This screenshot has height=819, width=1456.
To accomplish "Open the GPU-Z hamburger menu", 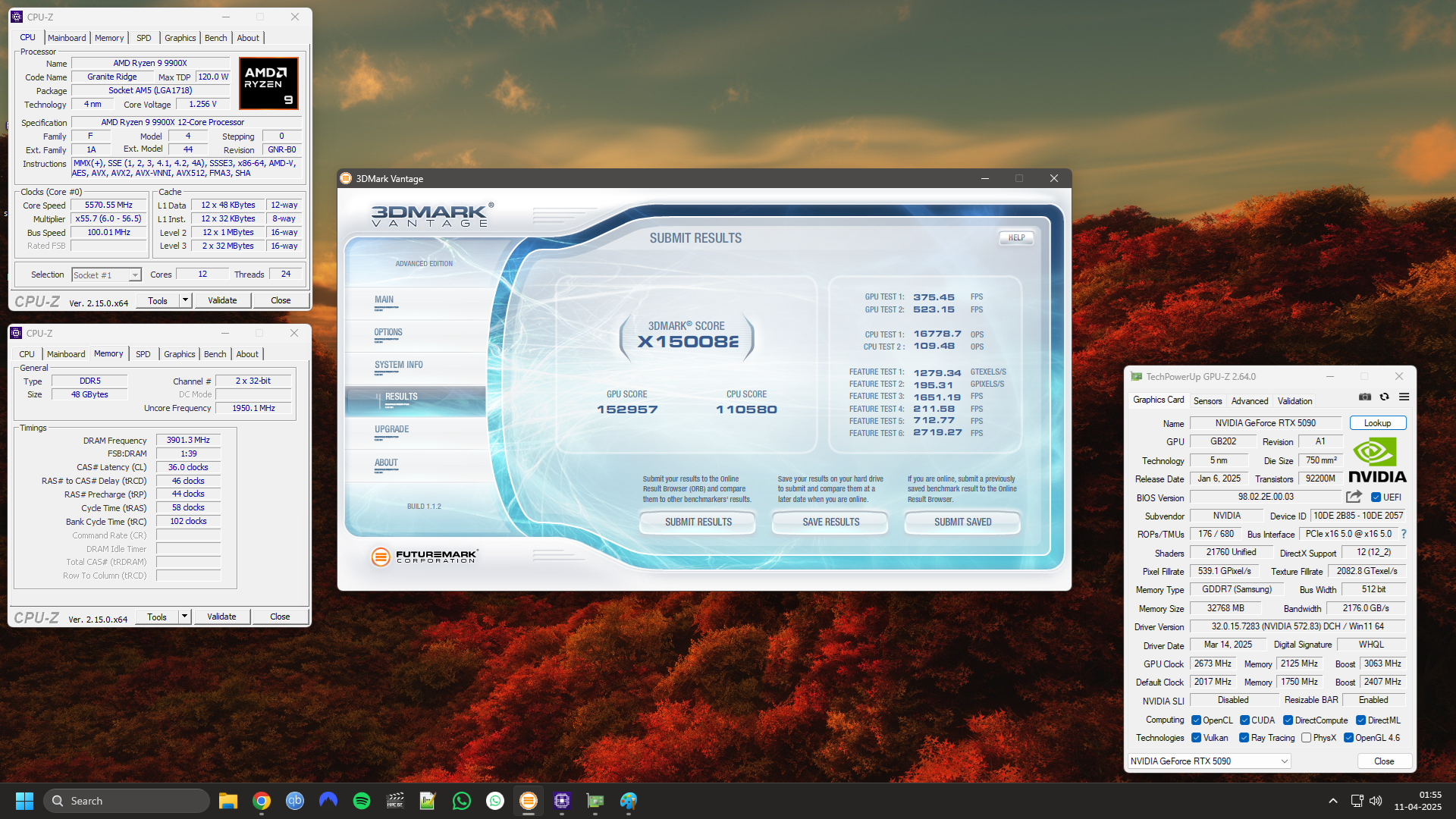I will point(1404,397).
